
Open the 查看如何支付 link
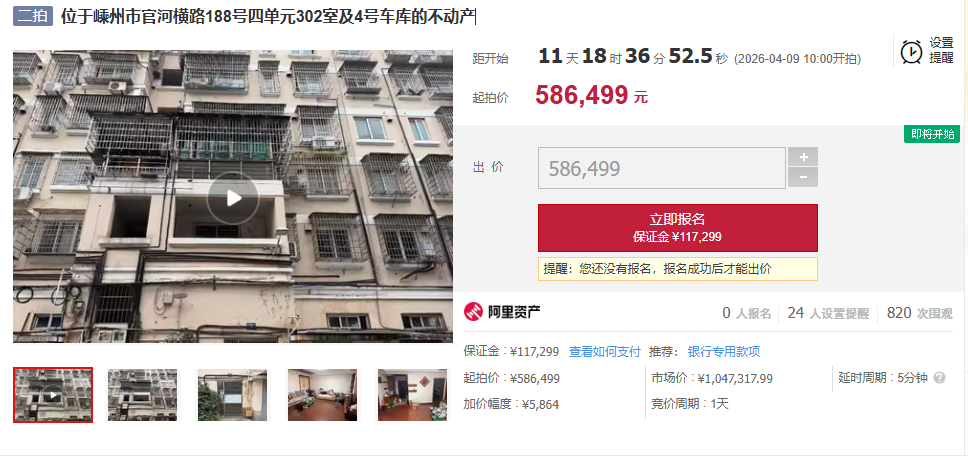(x=604, y=352)
